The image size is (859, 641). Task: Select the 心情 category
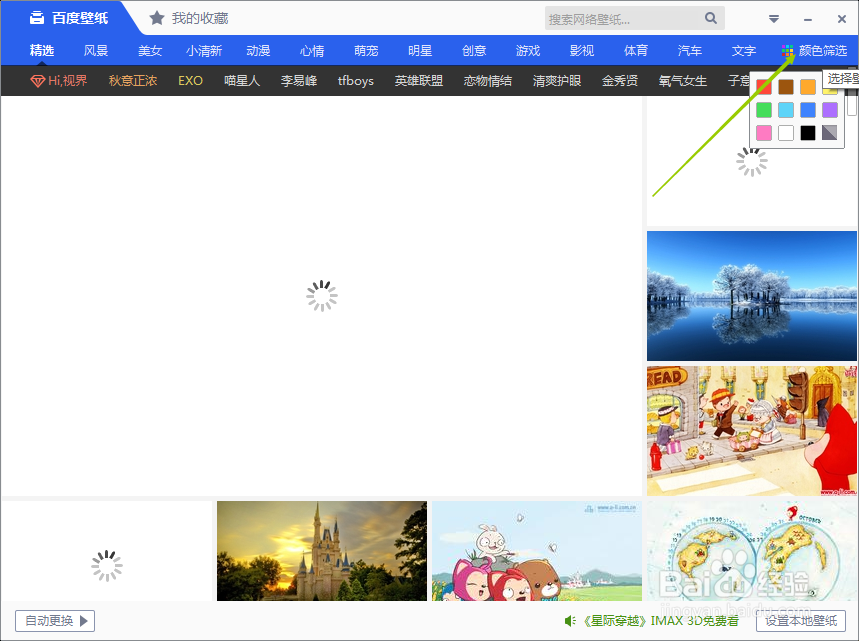[312, 51]
